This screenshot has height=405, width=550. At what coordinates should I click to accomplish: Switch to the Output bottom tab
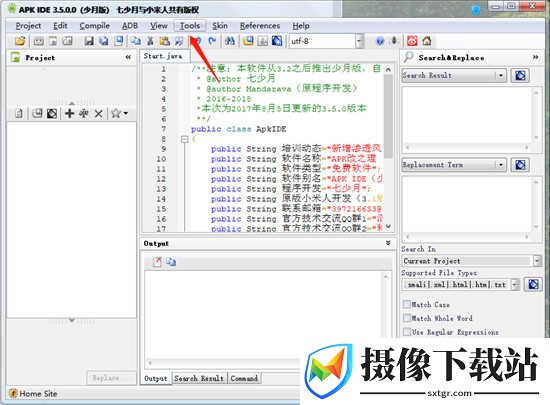pyautogui.click(x=156, y=379)
